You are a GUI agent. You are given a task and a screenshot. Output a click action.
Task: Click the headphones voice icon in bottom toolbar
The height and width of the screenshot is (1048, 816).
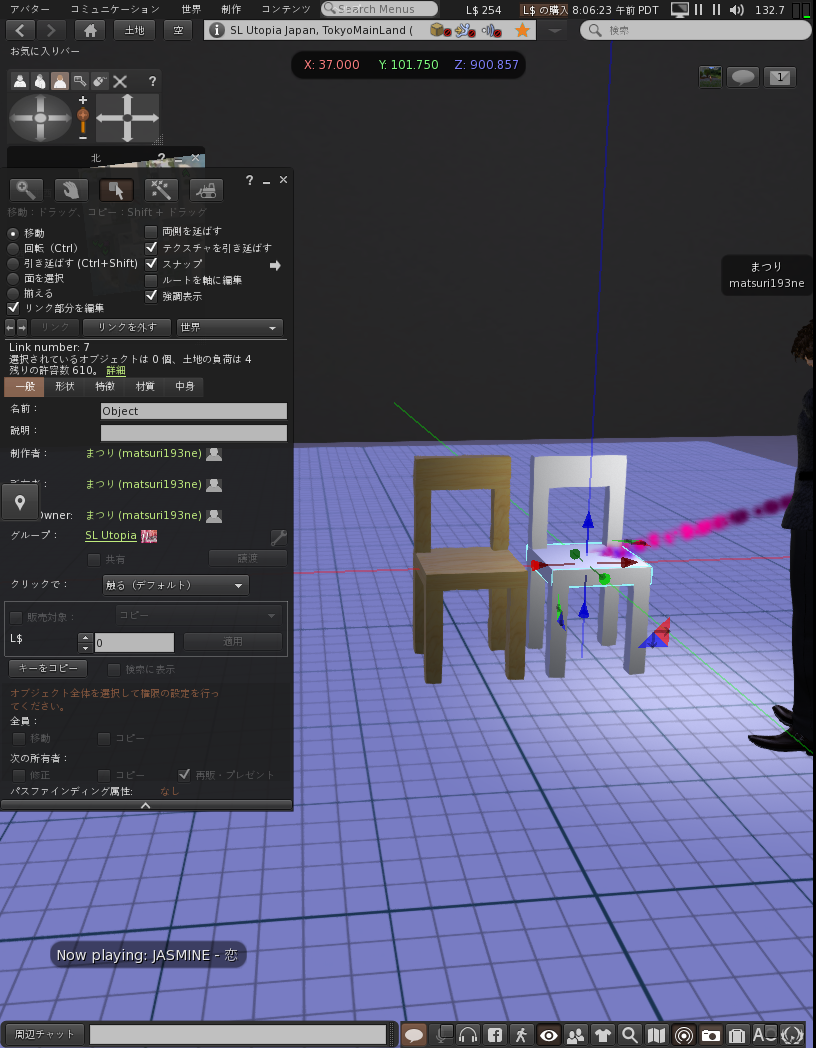[468, 1035]
